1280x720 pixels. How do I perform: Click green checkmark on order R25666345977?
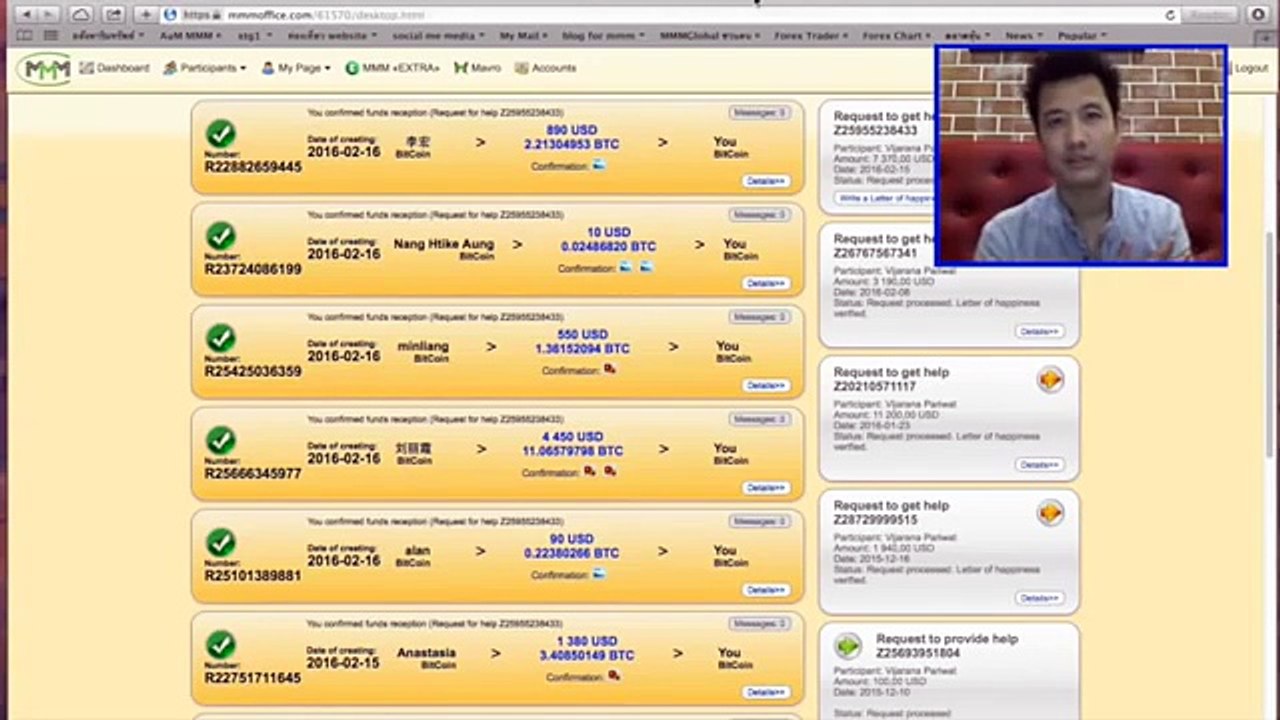click(221, 440)
